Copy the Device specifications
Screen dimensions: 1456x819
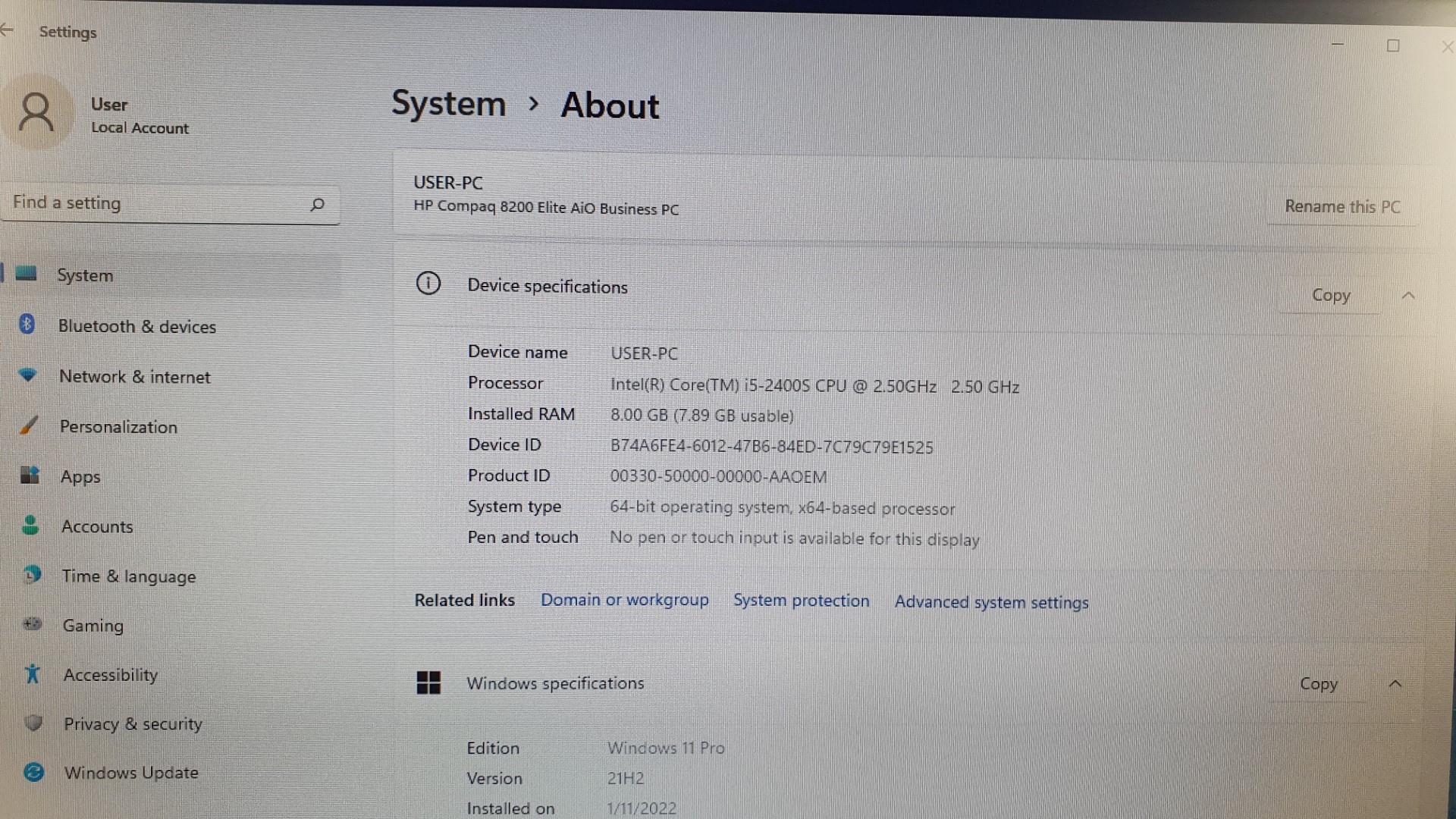pos(1331,295)
